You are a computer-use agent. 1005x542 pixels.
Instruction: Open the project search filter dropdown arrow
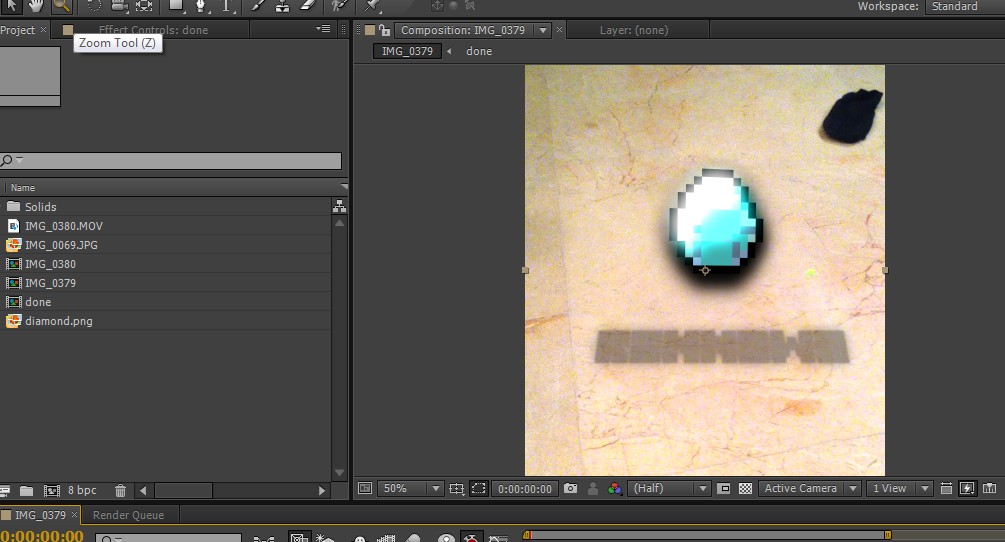(x=19, y=160)
